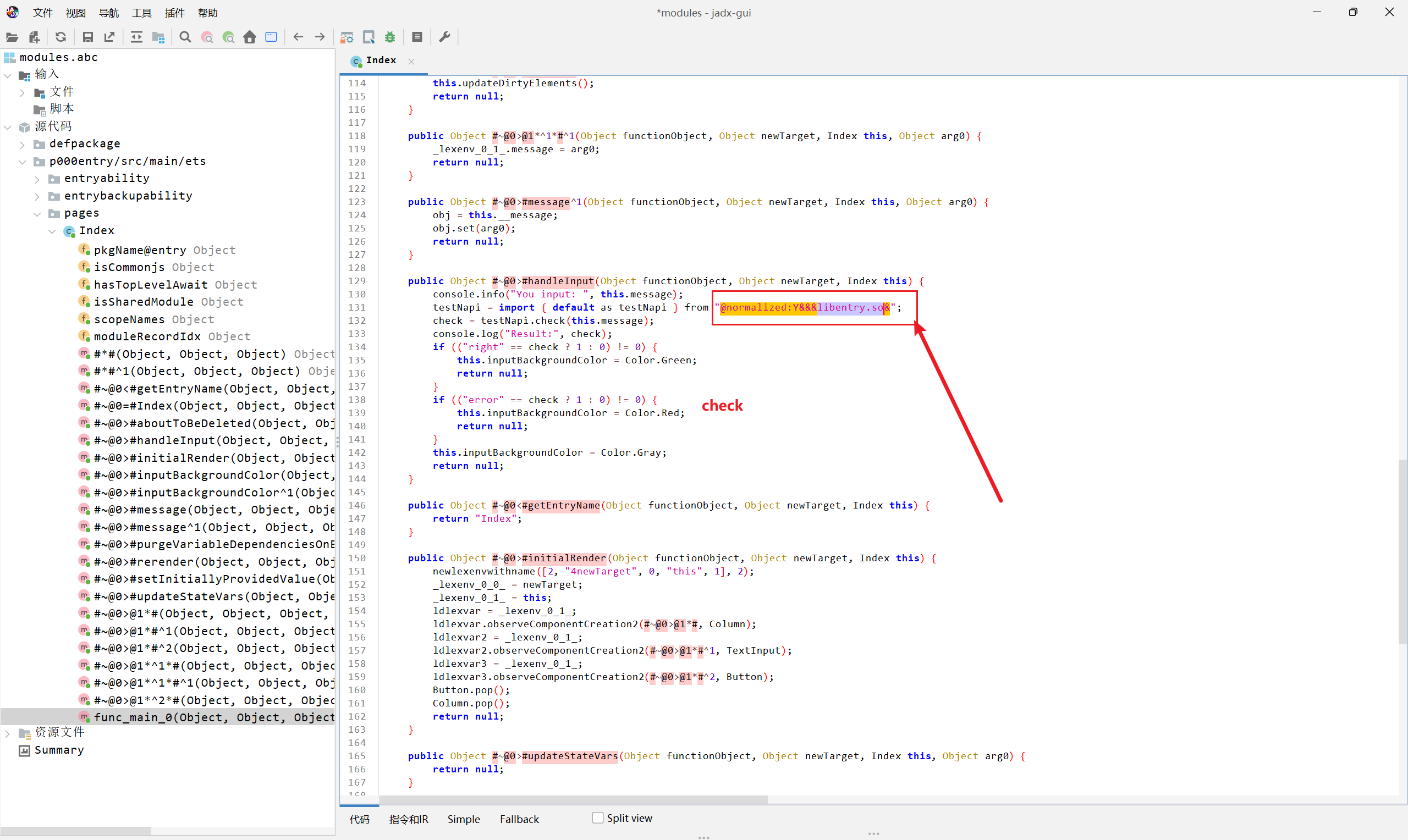Open preferences with the wrench icon
The width and height of the screenshot is (1408, 840).
pyautogui.click(x=445, y=37)
